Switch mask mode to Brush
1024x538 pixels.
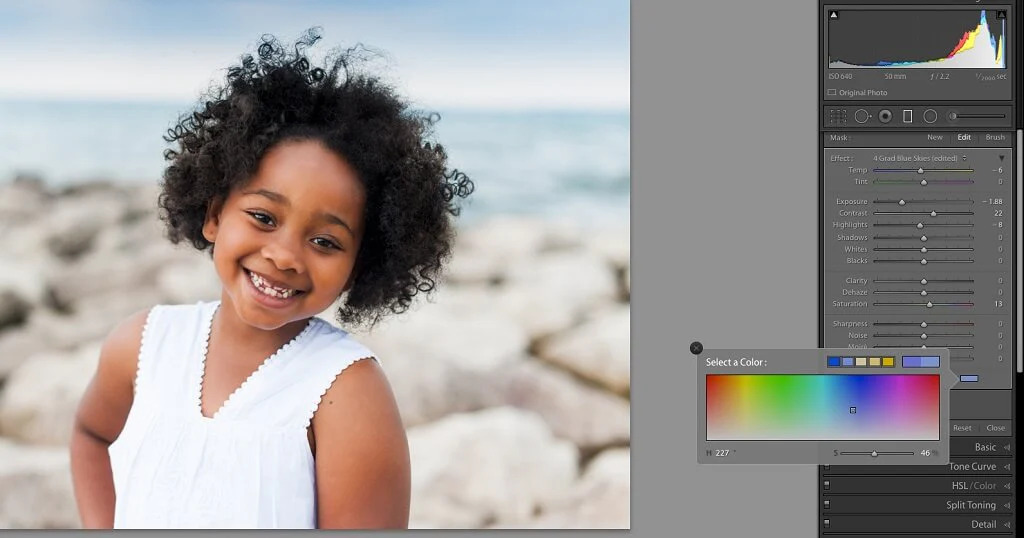995,137
